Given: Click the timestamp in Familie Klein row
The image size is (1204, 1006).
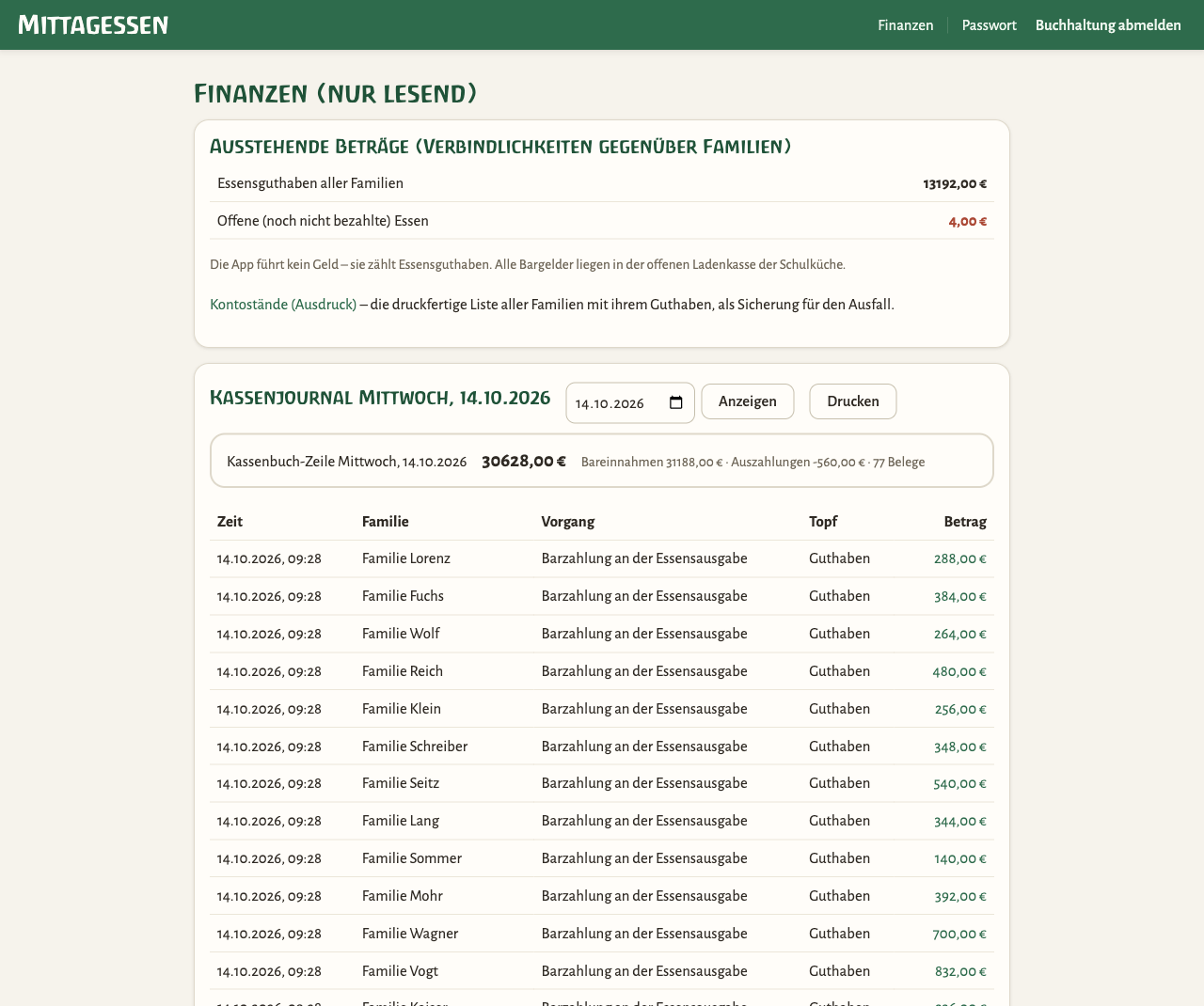Looking at the screenshot, I should 269,709.
